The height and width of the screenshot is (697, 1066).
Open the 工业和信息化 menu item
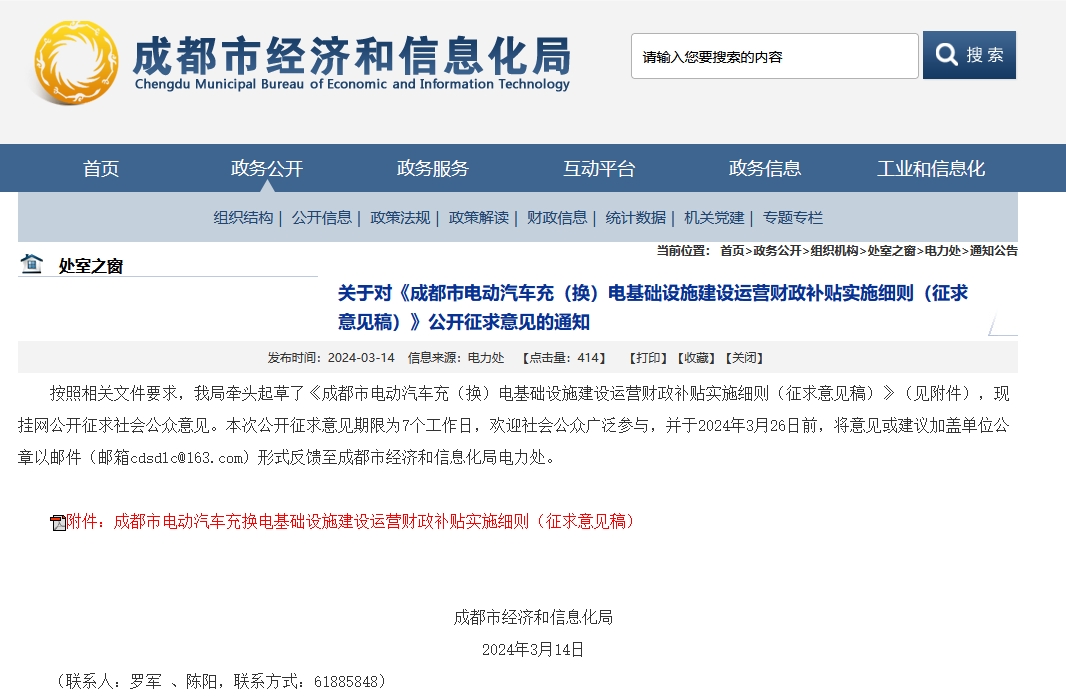[930, 169]
